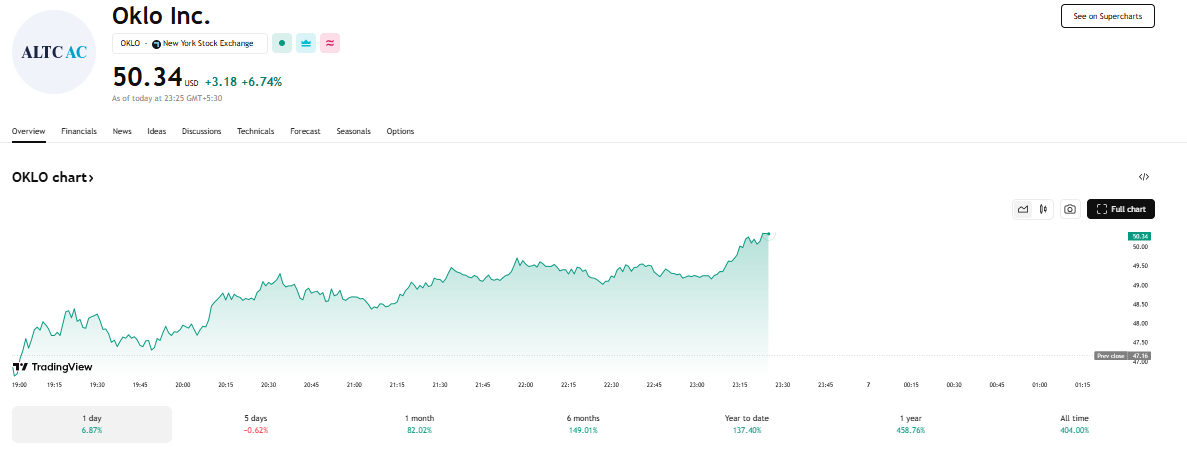Image resolution: width=1187 pixels, height=454 pixels.
Task: Click the 48.00 price axis label
Action: coord(1139,323)
